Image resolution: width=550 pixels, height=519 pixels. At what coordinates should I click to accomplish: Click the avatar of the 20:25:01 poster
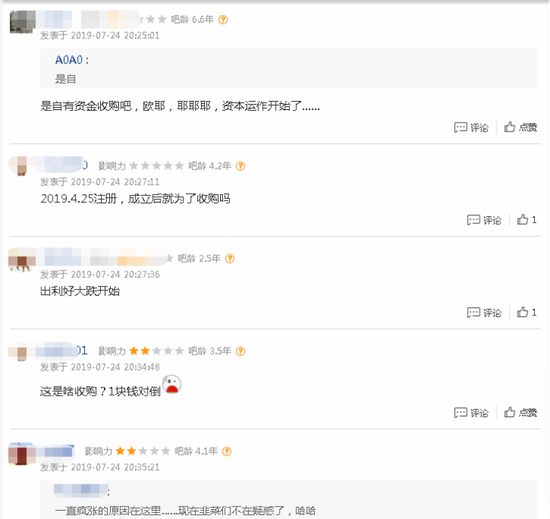click(23, 22)
